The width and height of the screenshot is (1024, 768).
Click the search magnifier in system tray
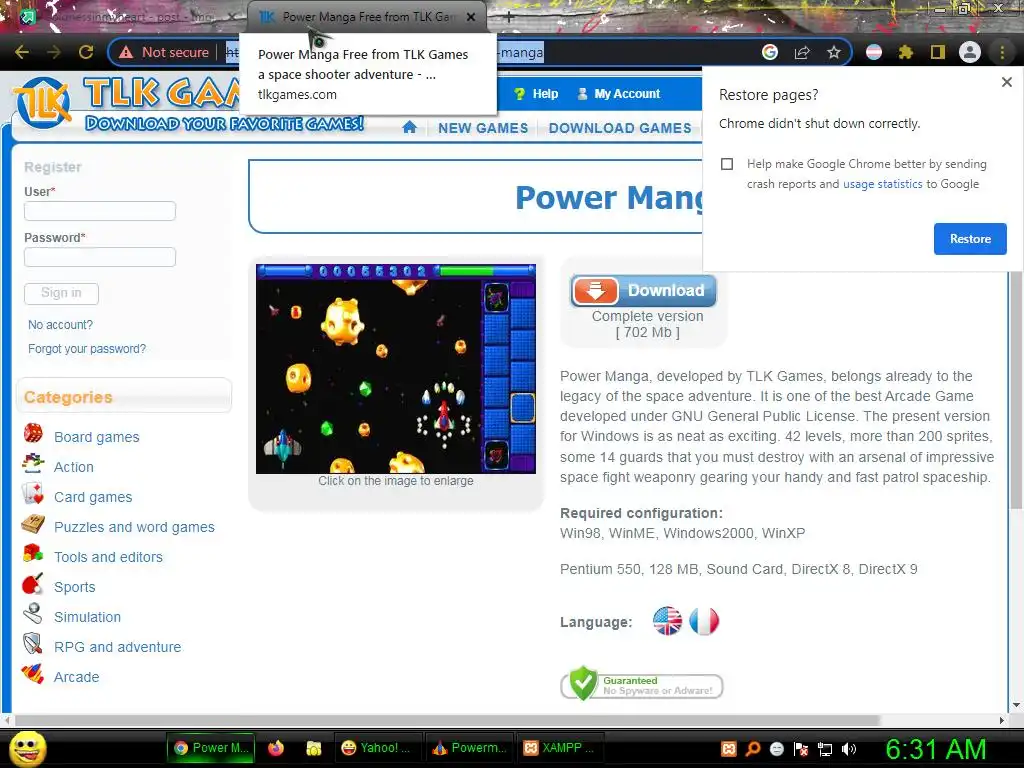point(752,749)
